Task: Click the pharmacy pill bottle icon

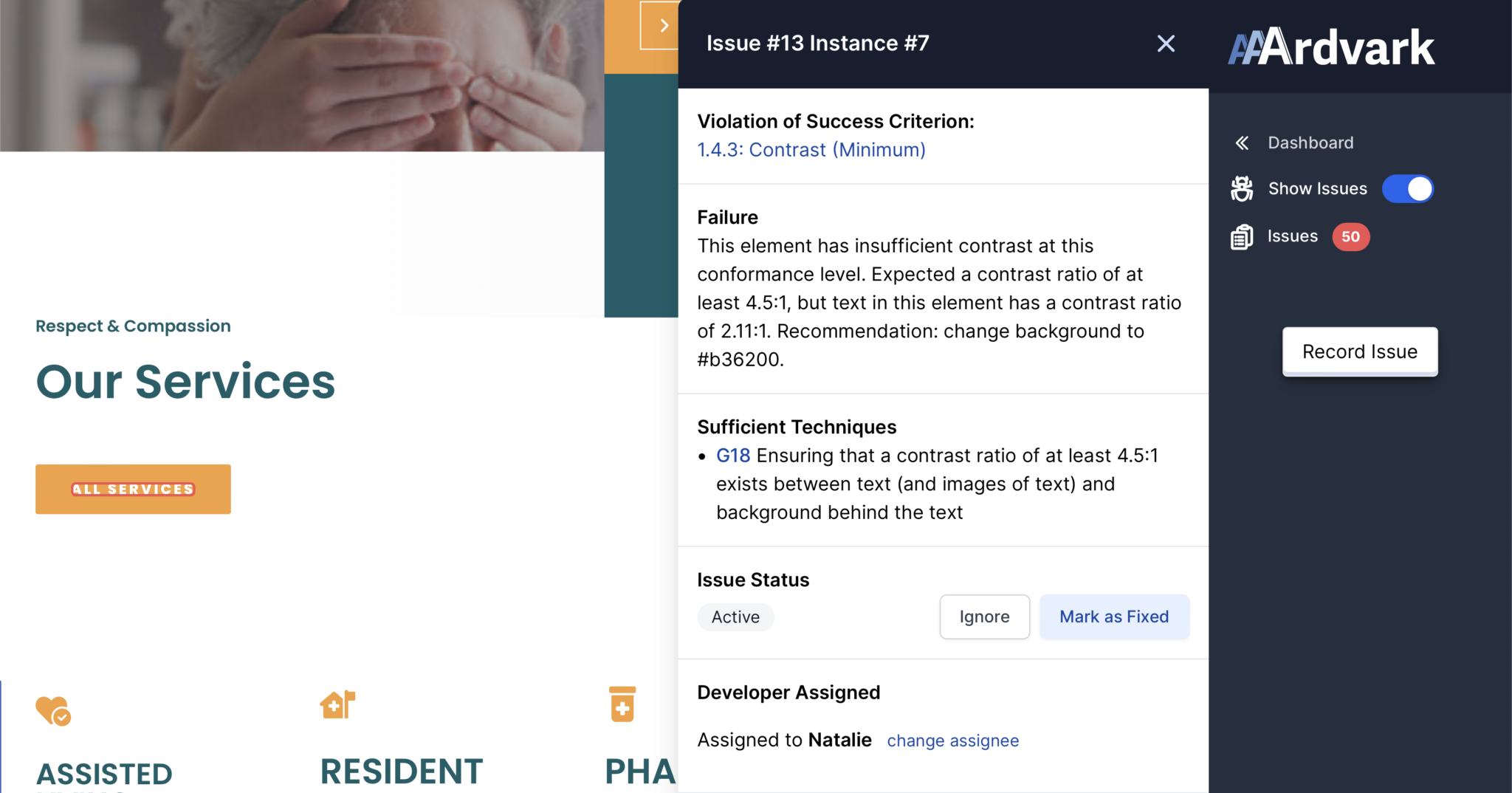Action: click(622, 704)
